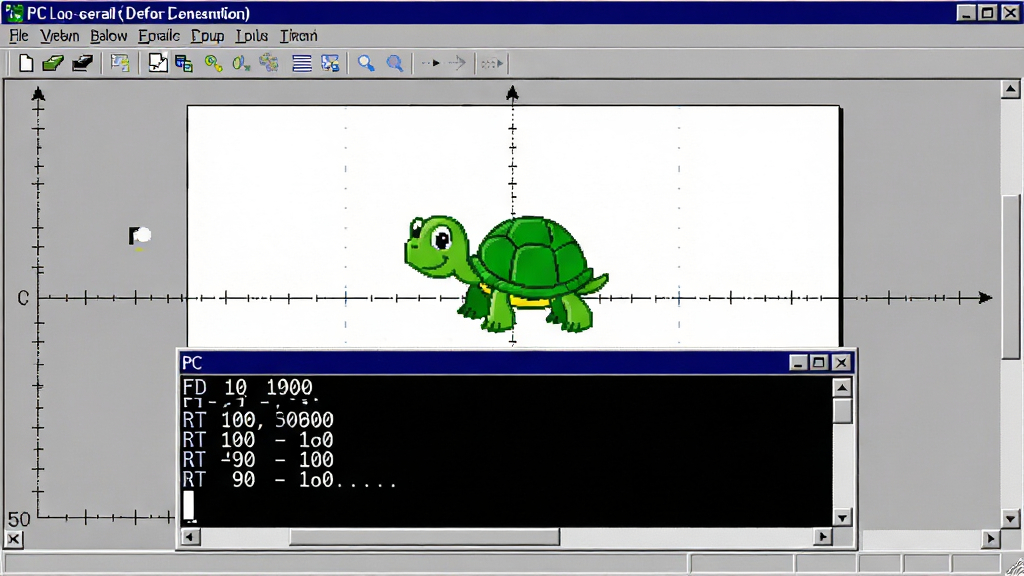Click the blue overlapping windows toolbar icon
Screen dimensions: 1024x576
coord(185,63)
